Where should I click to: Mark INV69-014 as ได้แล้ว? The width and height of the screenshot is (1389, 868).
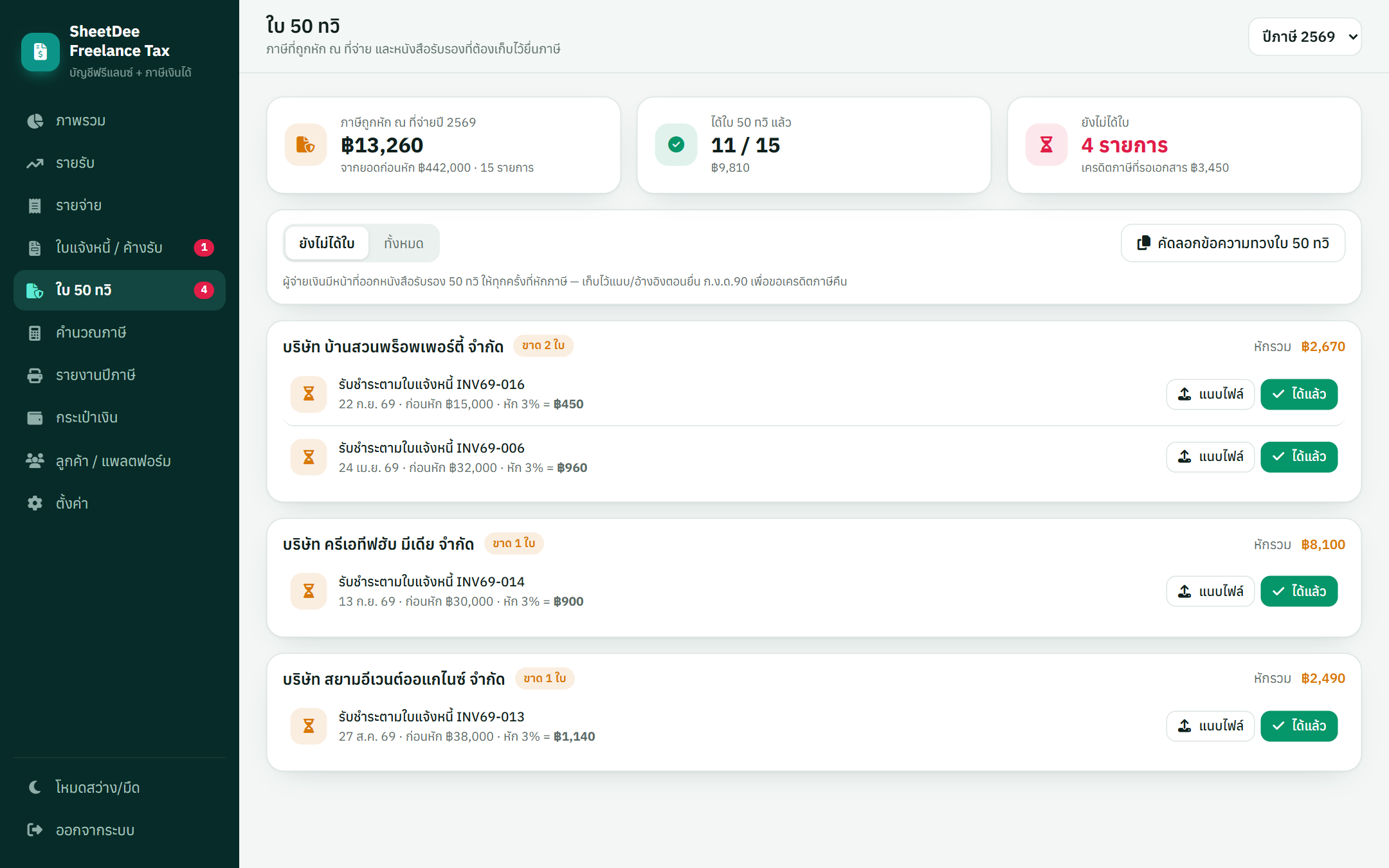(x=1299, y=591)
